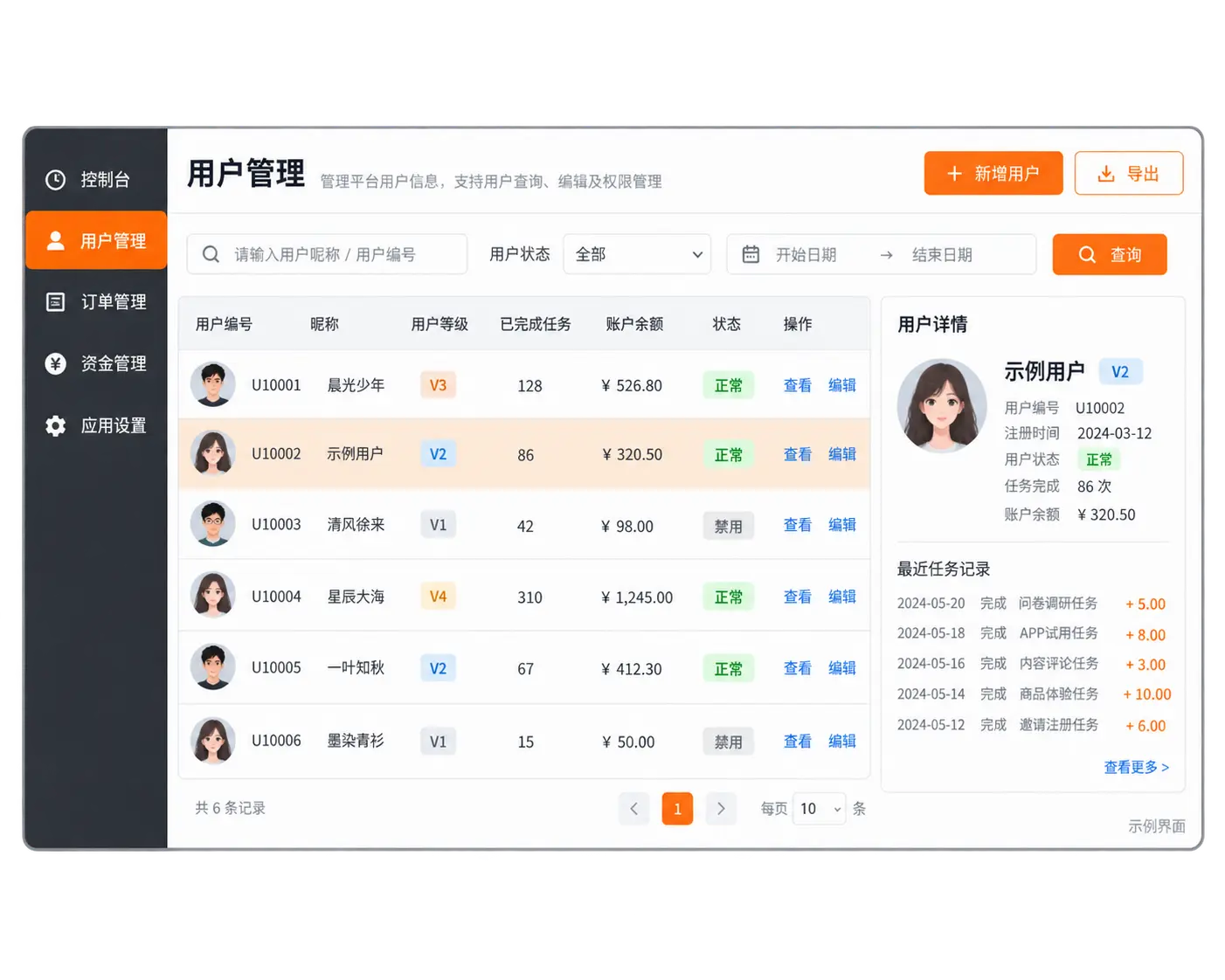Click avatar of user U10006
This screenshot has height=980, width=1225.
coord(212,741)
